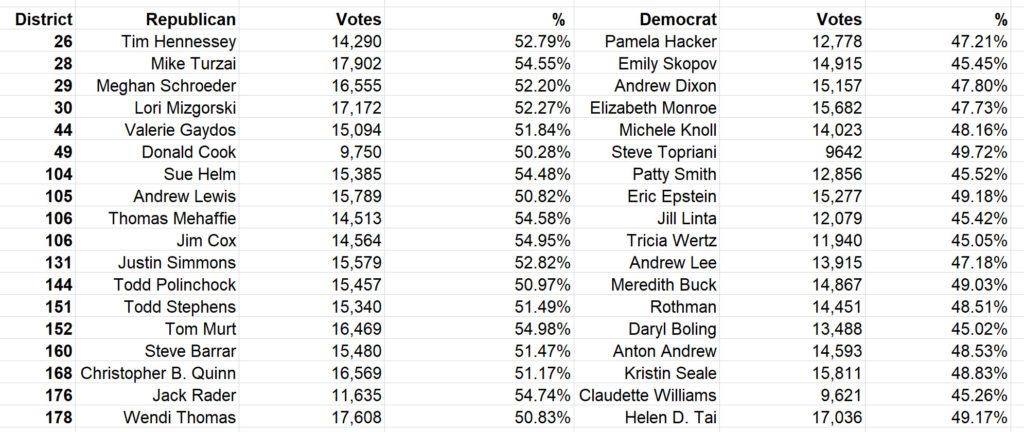Select Claudette Williams name cell

coord(647,395)
